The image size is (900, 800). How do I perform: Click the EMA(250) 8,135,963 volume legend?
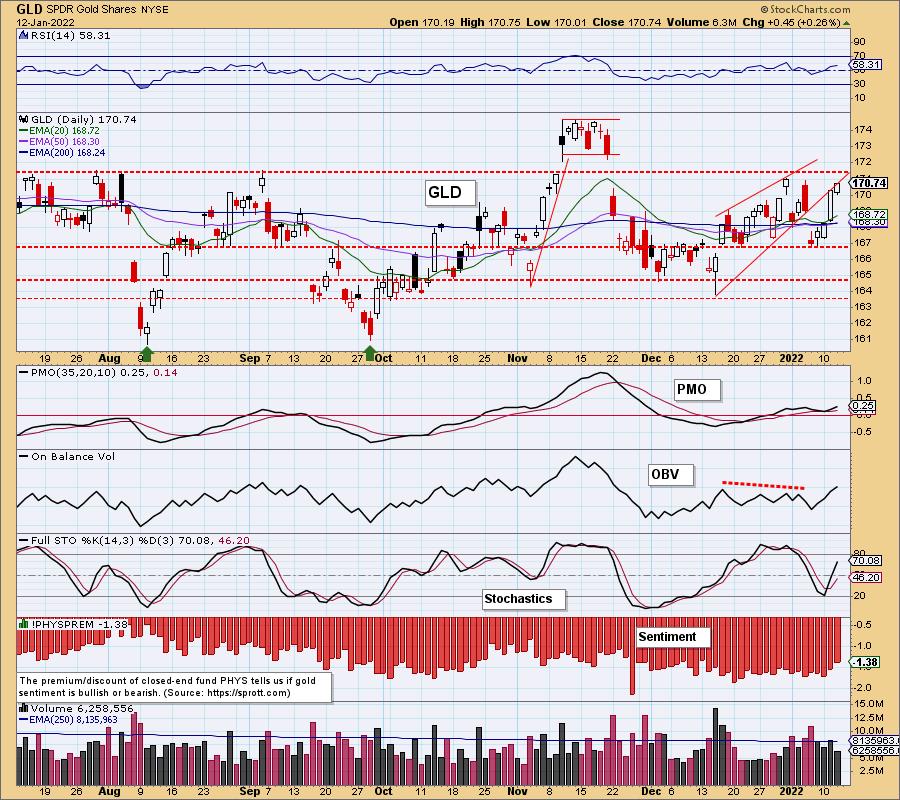tap(68, 720)
